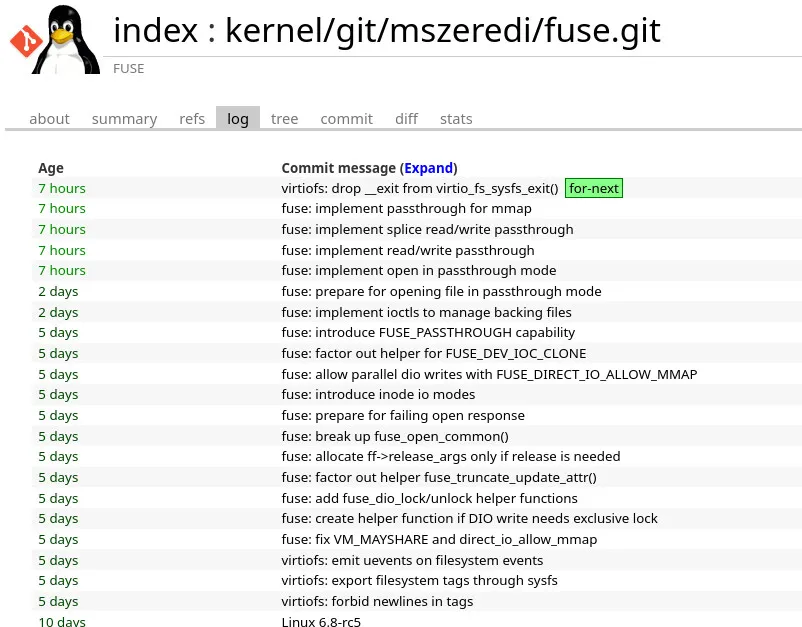View the stats tab

pyautogui.click(x=456, y=119)
